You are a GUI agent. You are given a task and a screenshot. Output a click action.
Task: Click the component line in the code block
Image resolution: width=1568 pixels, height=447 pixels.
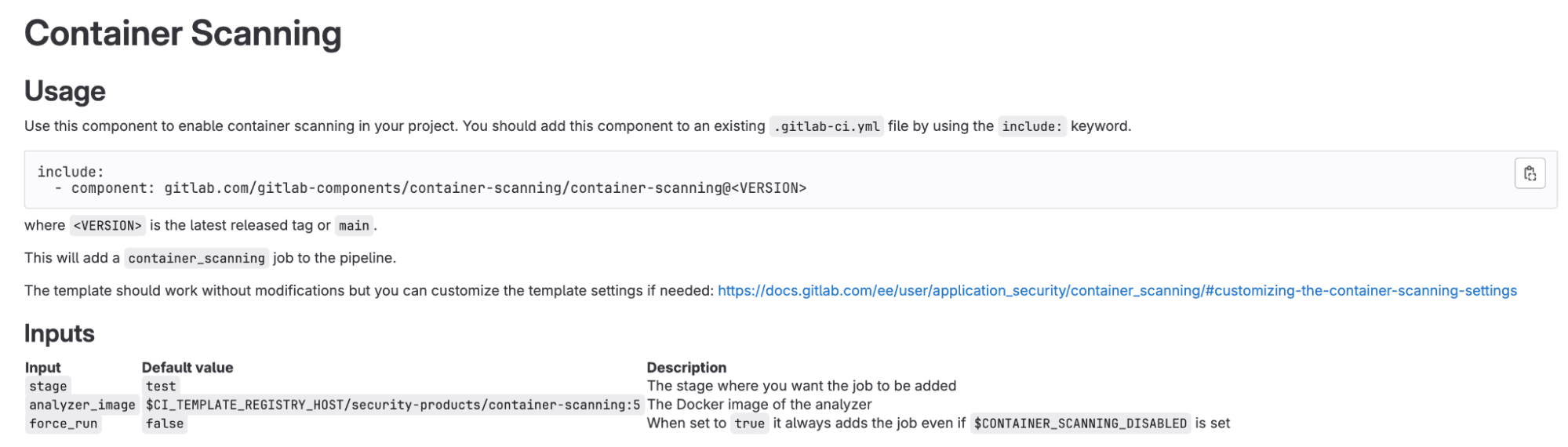point(431,188)
